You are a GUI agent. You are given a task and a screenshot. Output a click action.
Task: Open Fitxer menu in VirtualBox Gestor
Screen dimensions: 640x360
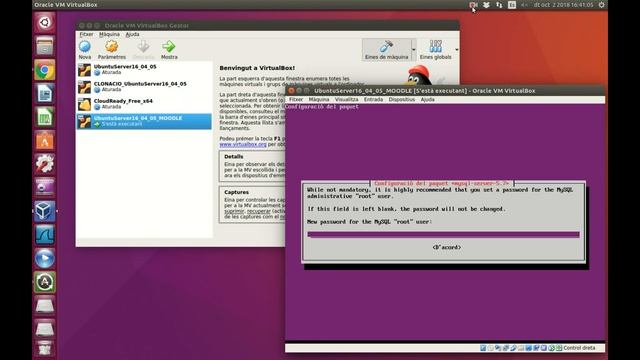point(86,34)
